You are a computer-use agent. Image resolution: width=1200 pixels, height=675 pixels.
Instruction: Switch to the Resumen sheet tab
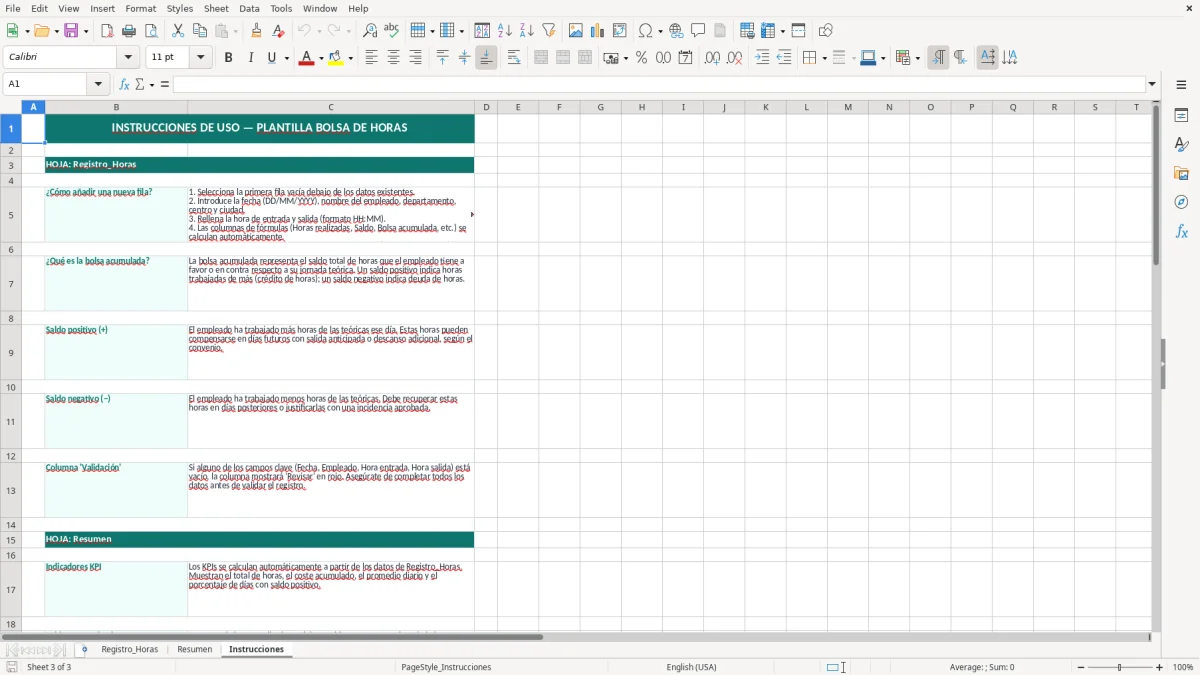tap(195, 649)
